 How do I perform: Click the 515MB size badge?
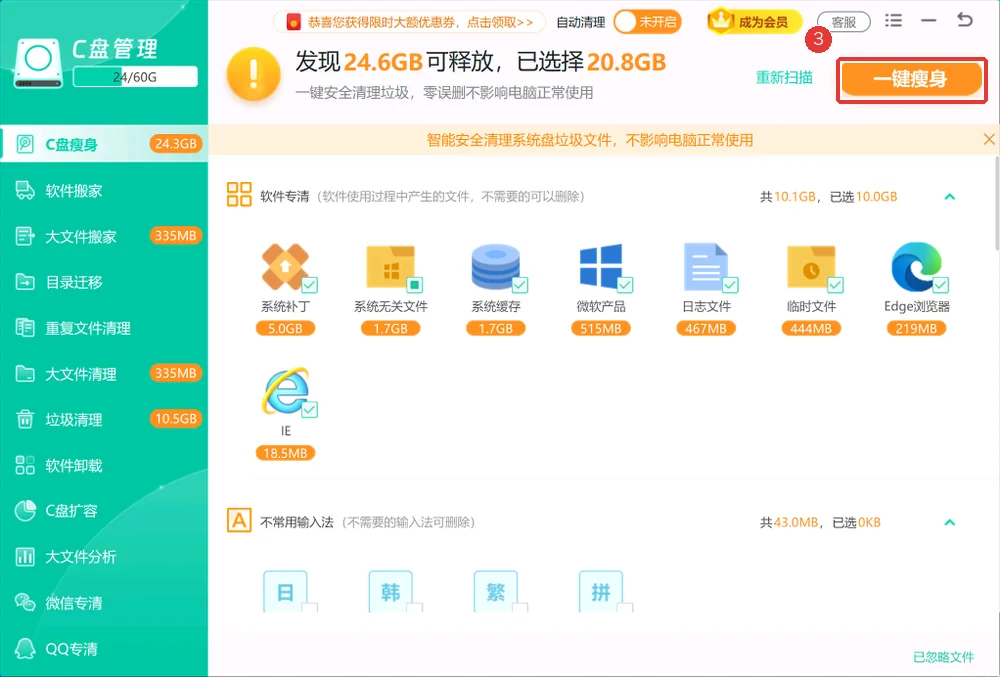(601, 328)
